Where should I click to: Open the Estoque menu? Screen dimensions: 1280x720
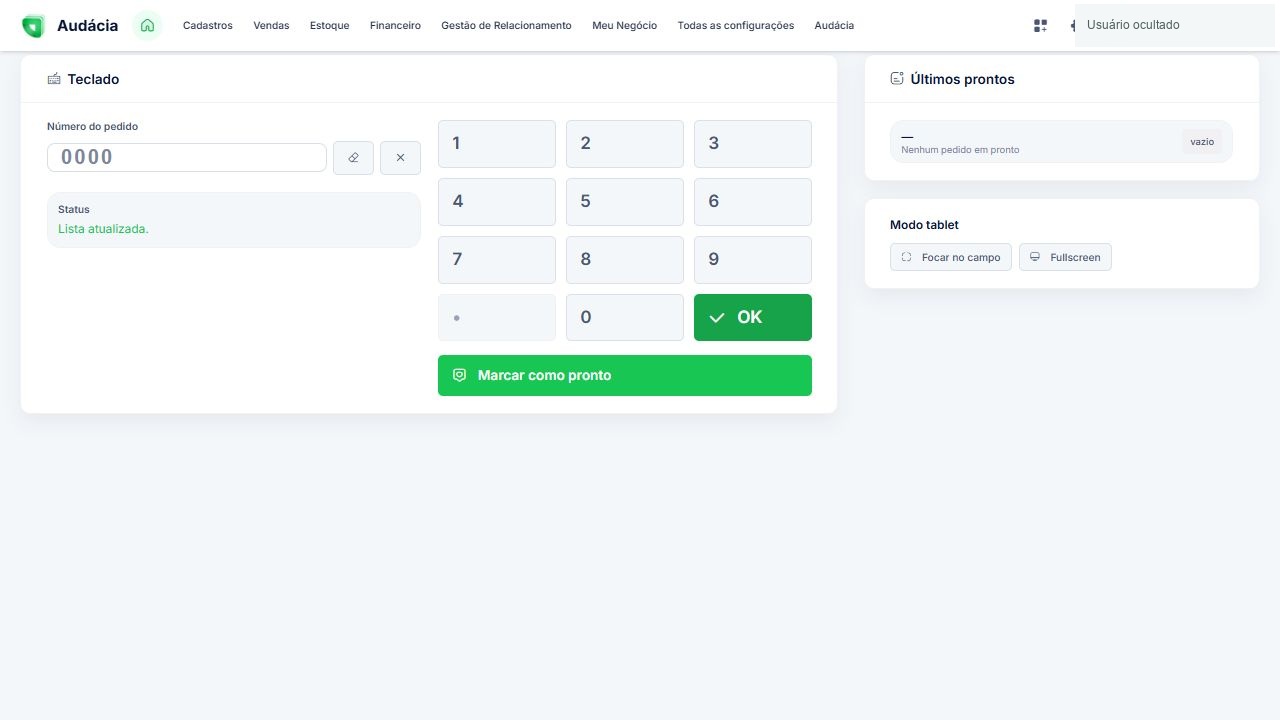[x=330, y=26]
